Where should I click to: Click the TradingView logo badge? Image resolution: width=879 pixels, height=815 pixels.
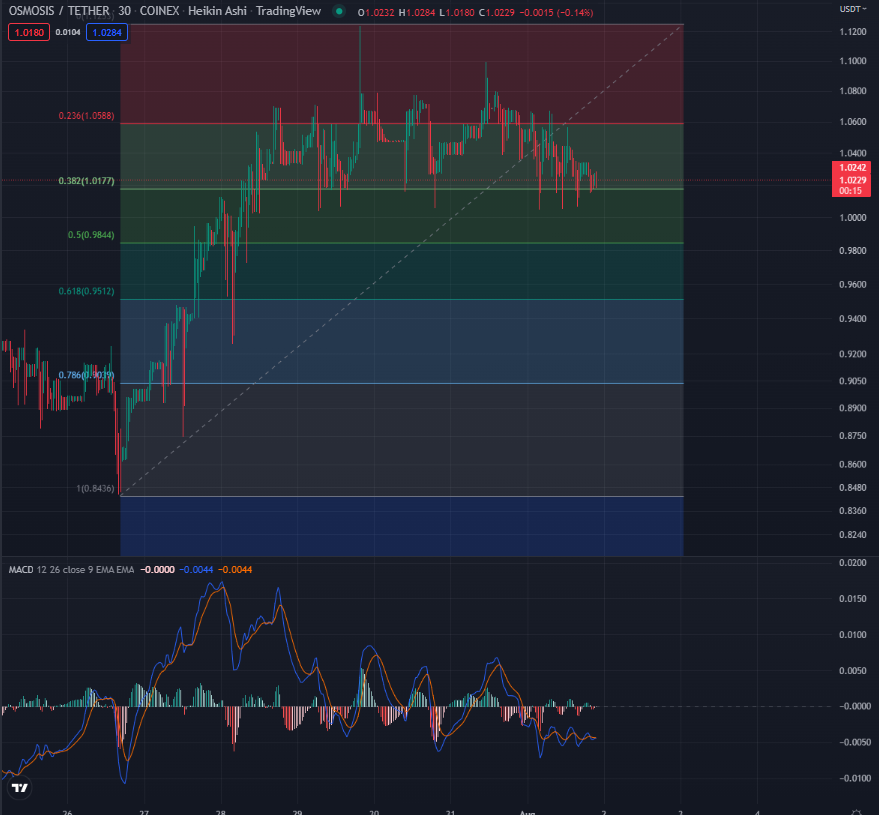(x=20, y=788)
